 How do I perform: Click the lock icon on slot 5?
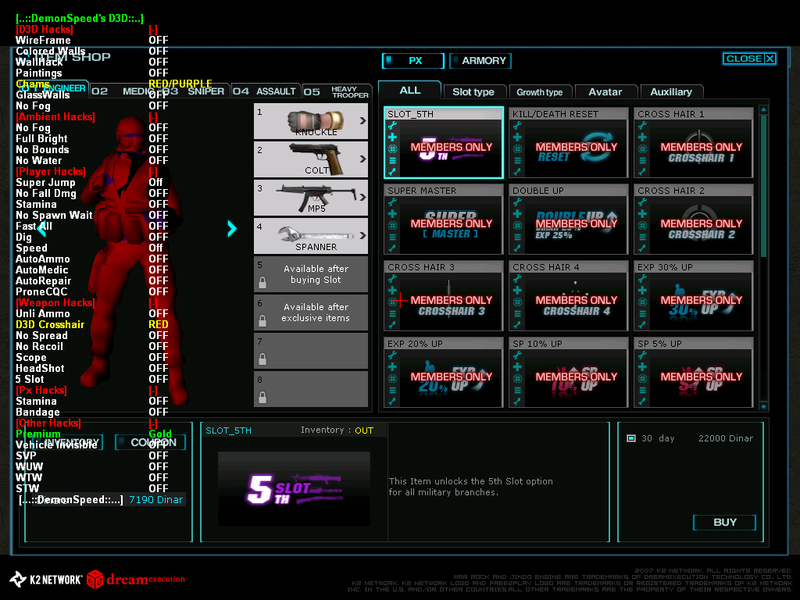(x=262, y=282)
